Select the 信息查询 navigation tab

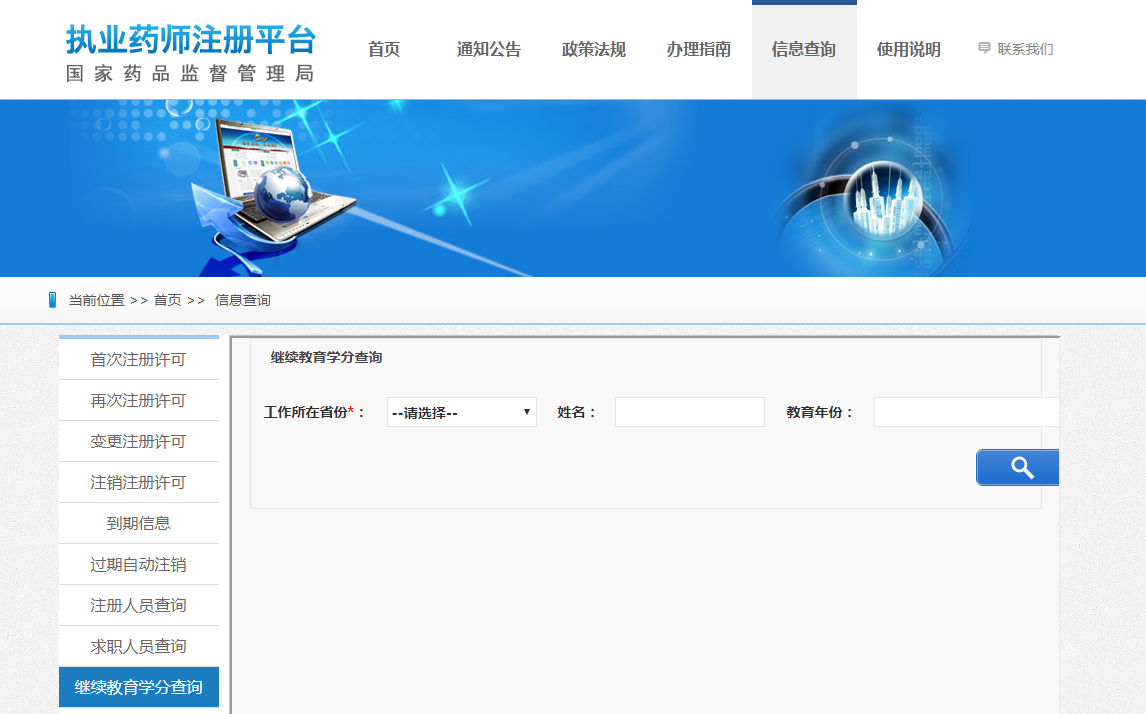804,50
